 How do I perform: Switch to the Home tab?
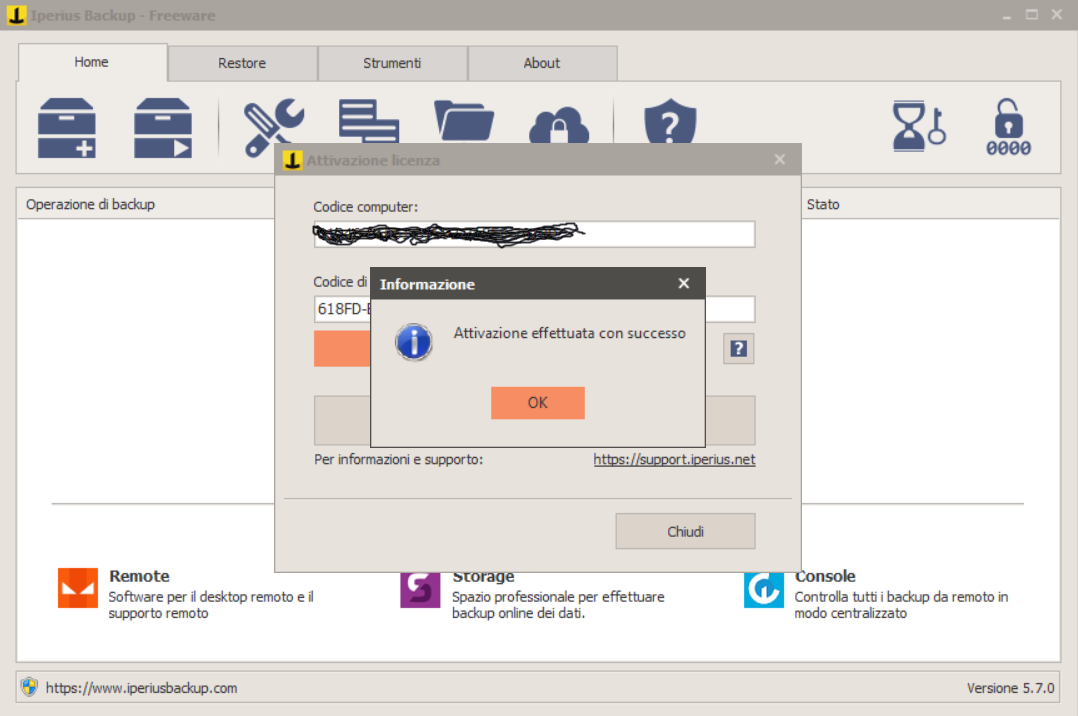[x=91, y=62]
